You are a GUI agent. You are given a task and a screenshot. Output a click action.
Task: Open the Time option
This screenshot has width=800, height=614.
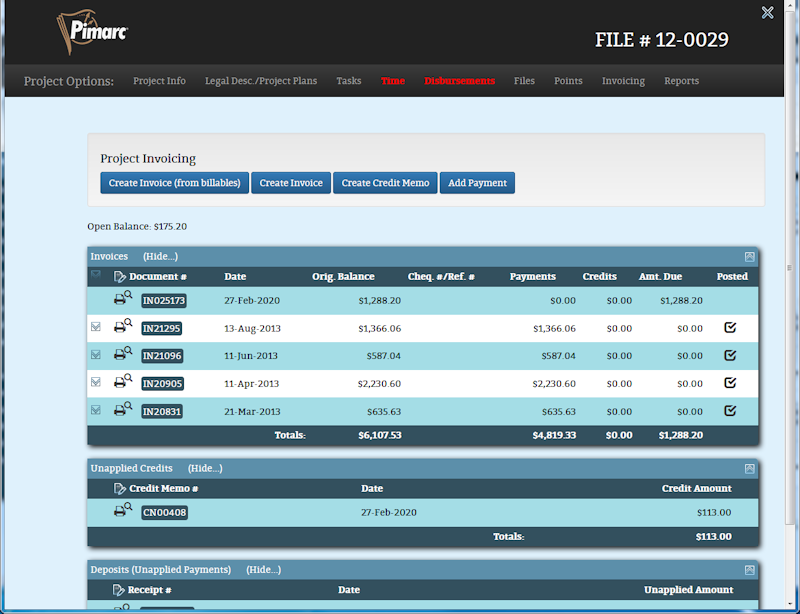pos(392,81)
